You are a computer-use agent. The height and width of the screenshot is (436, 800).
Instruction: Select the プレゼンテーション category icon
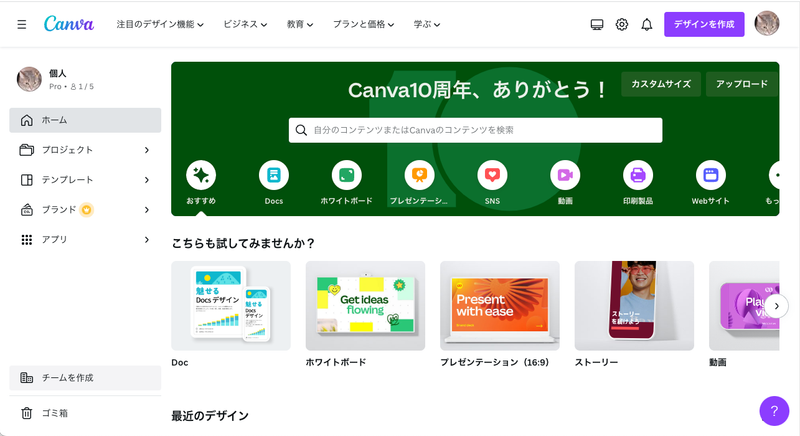[x=419, y=175]
